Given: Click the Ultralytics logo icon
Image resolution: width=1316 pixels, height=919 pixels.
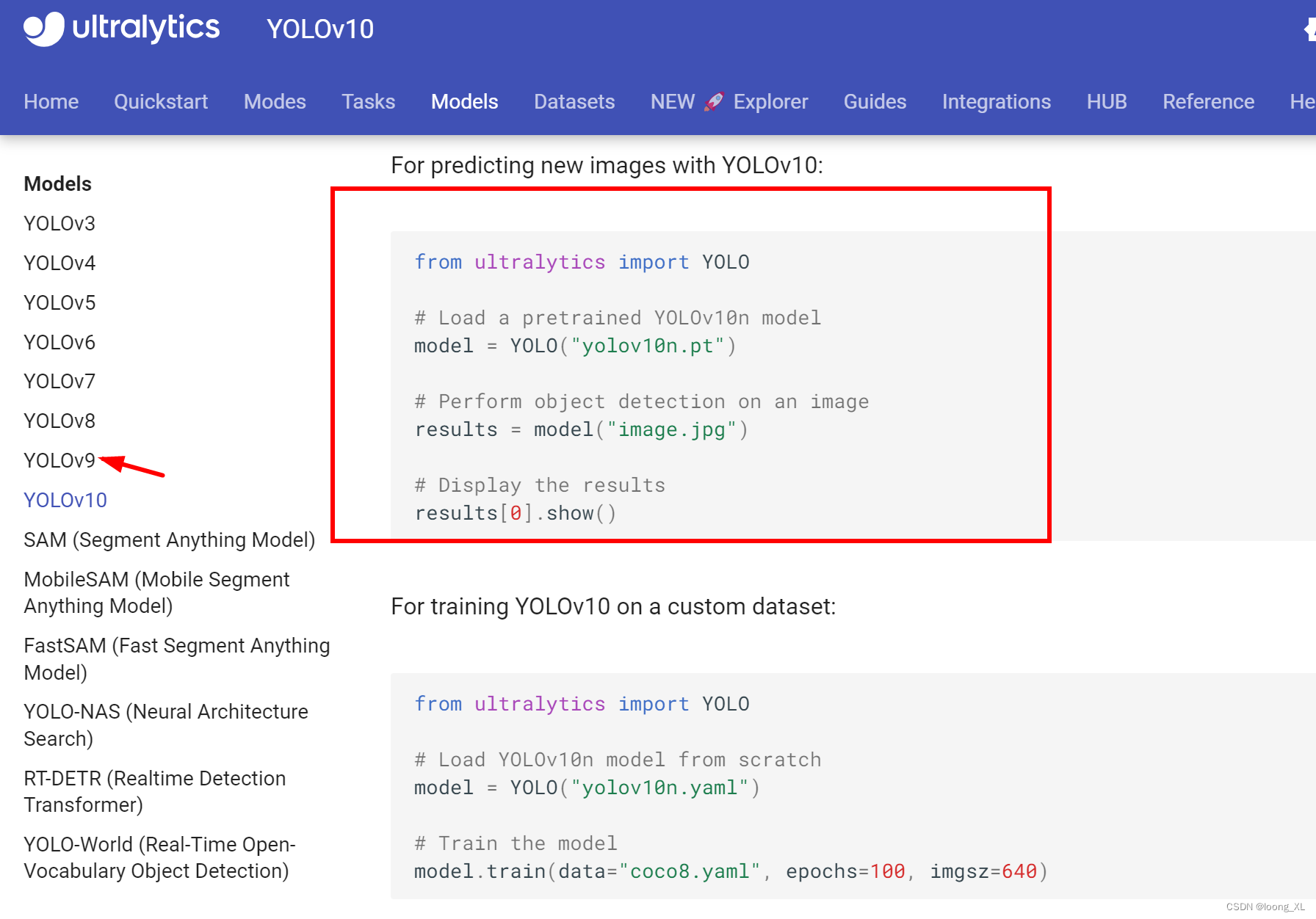Looking at the screenshot, I should point(44,29).
